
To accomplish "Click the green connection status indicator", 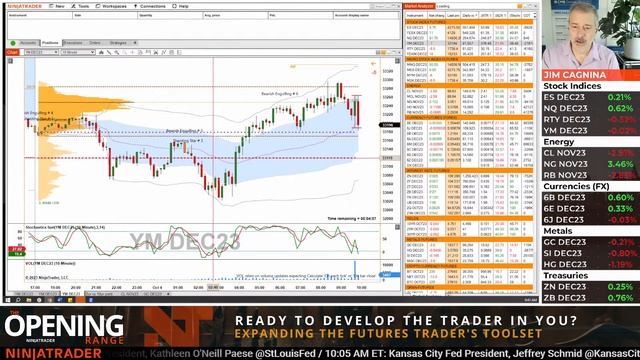I will click(13, 43).
